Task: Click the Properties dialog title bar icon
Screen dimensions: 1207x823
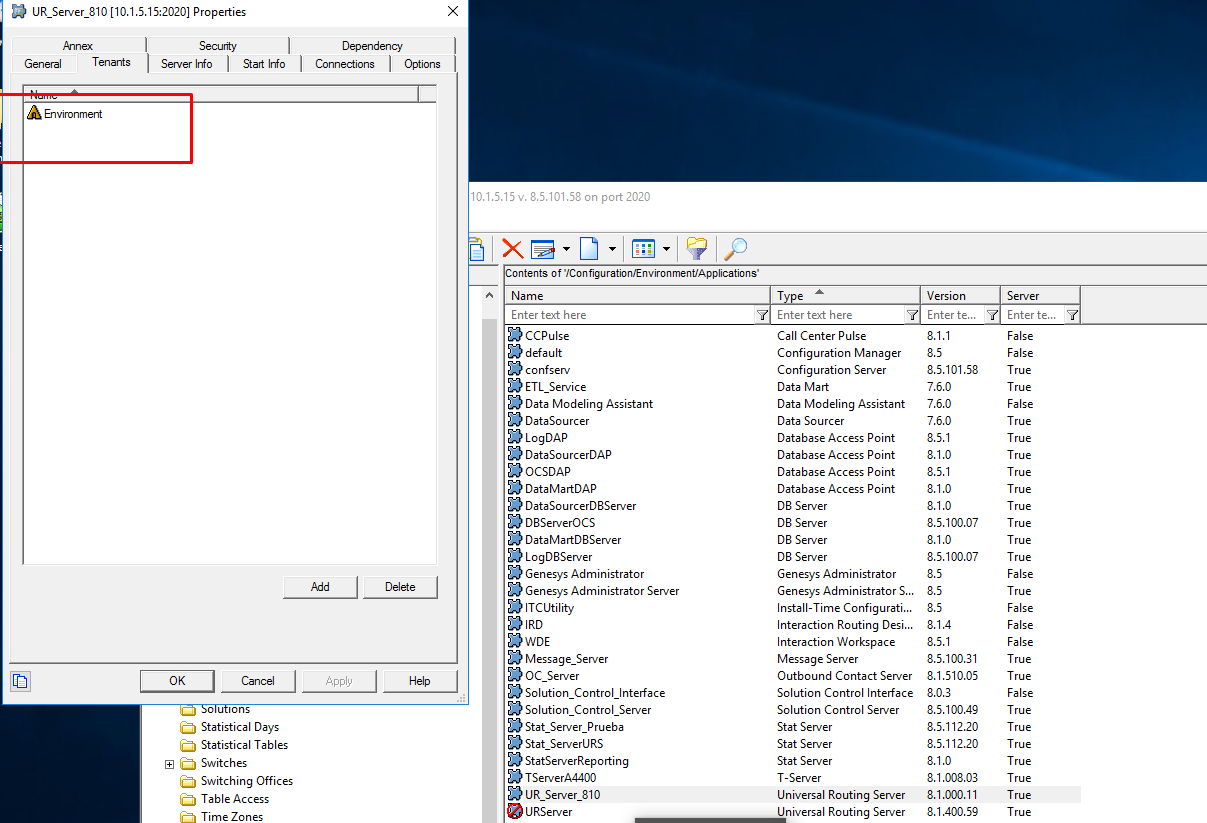Action: tap(18, 12)
